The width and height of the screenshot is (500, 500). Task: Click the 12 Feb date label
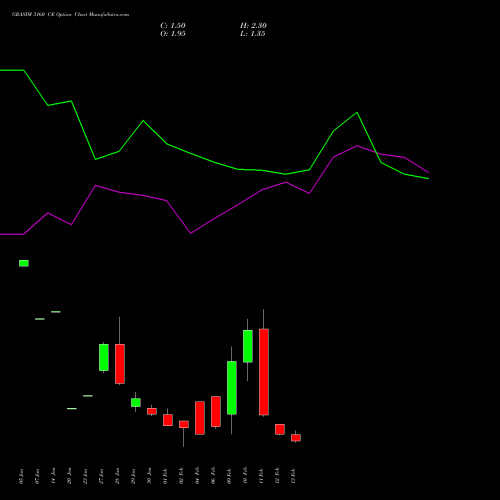(x=277, y=476)
